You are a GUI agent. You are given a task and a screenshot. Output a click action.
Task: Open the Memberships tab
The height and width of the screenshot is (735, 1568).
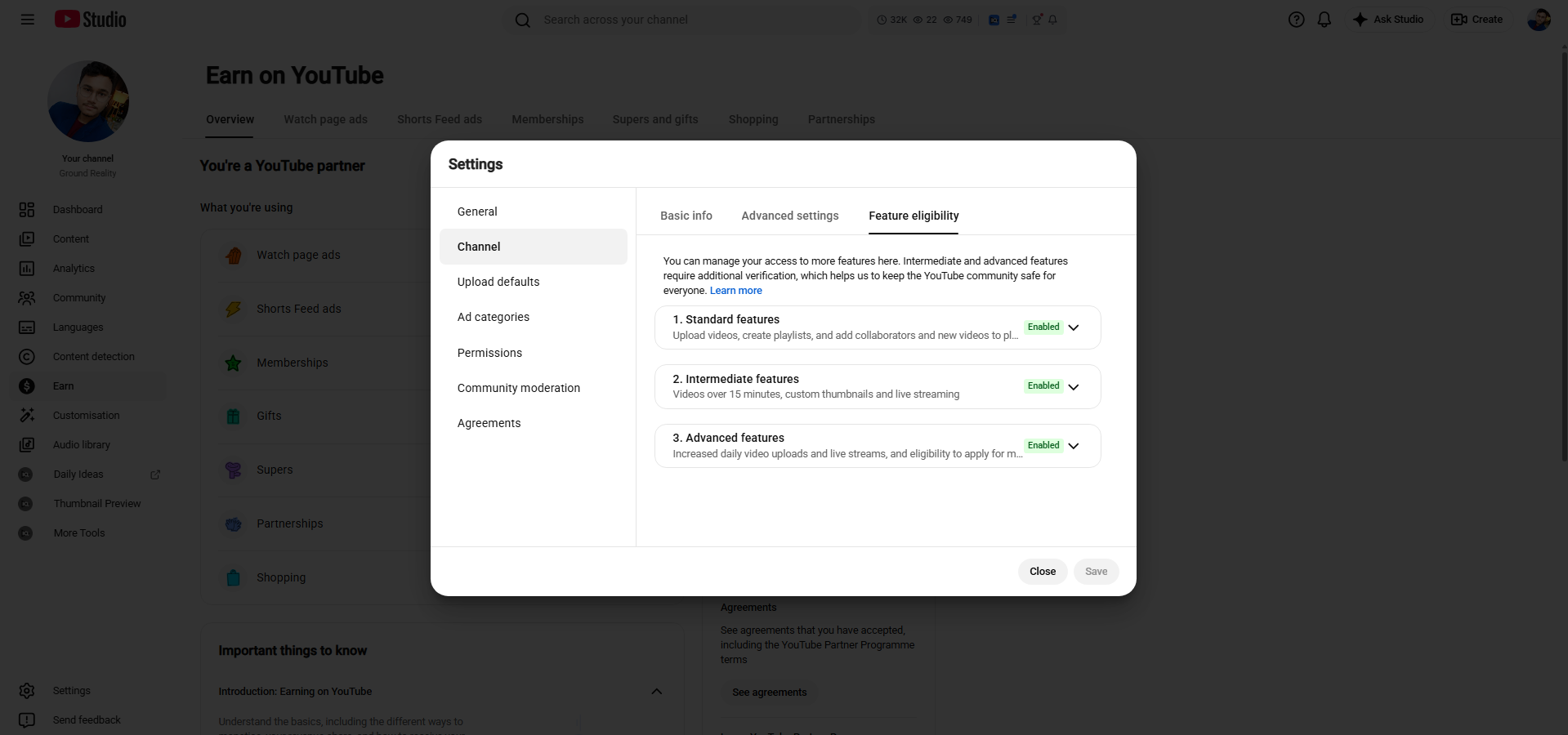point(547,119)
